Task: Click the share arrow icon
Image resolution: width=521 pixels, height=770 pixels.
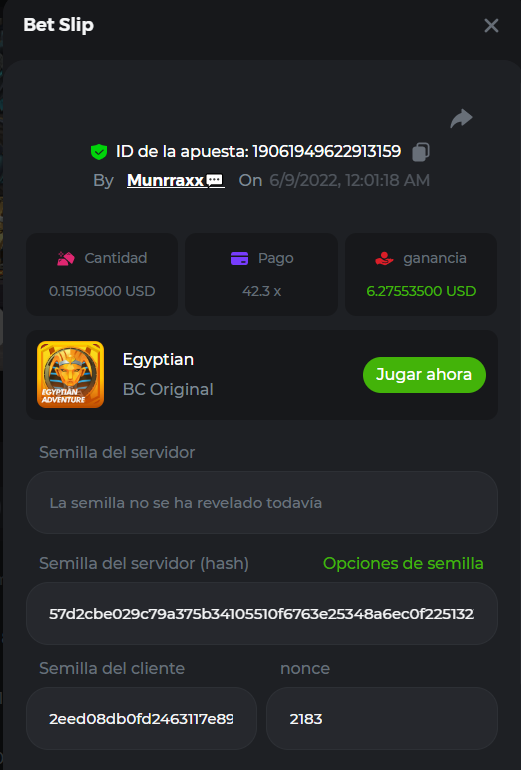Action: [461, 118]
